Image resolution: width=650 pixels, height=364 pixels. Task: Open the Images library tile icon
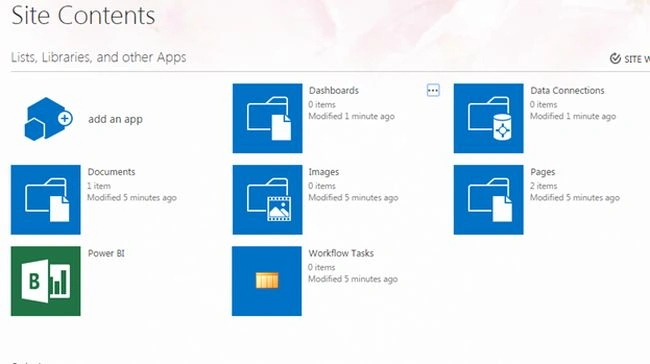[x=267, y=199]
